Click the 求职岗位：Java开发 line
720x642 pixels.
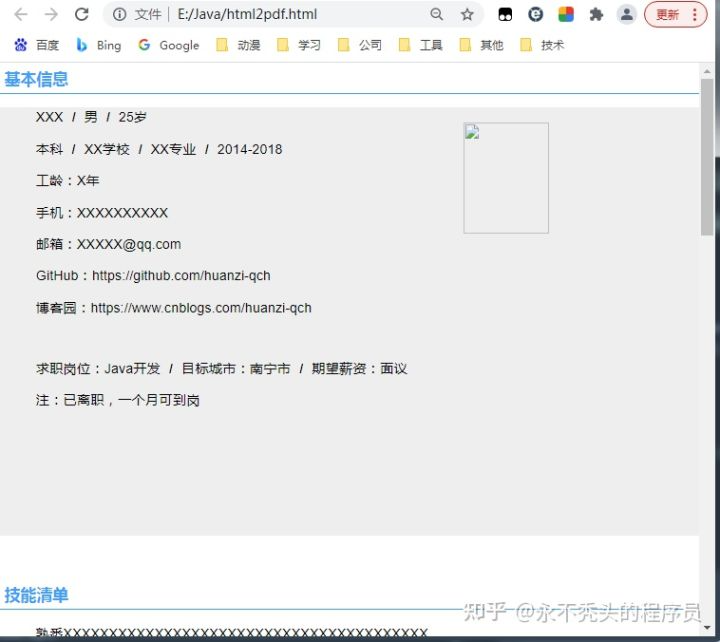click(221, 369)
